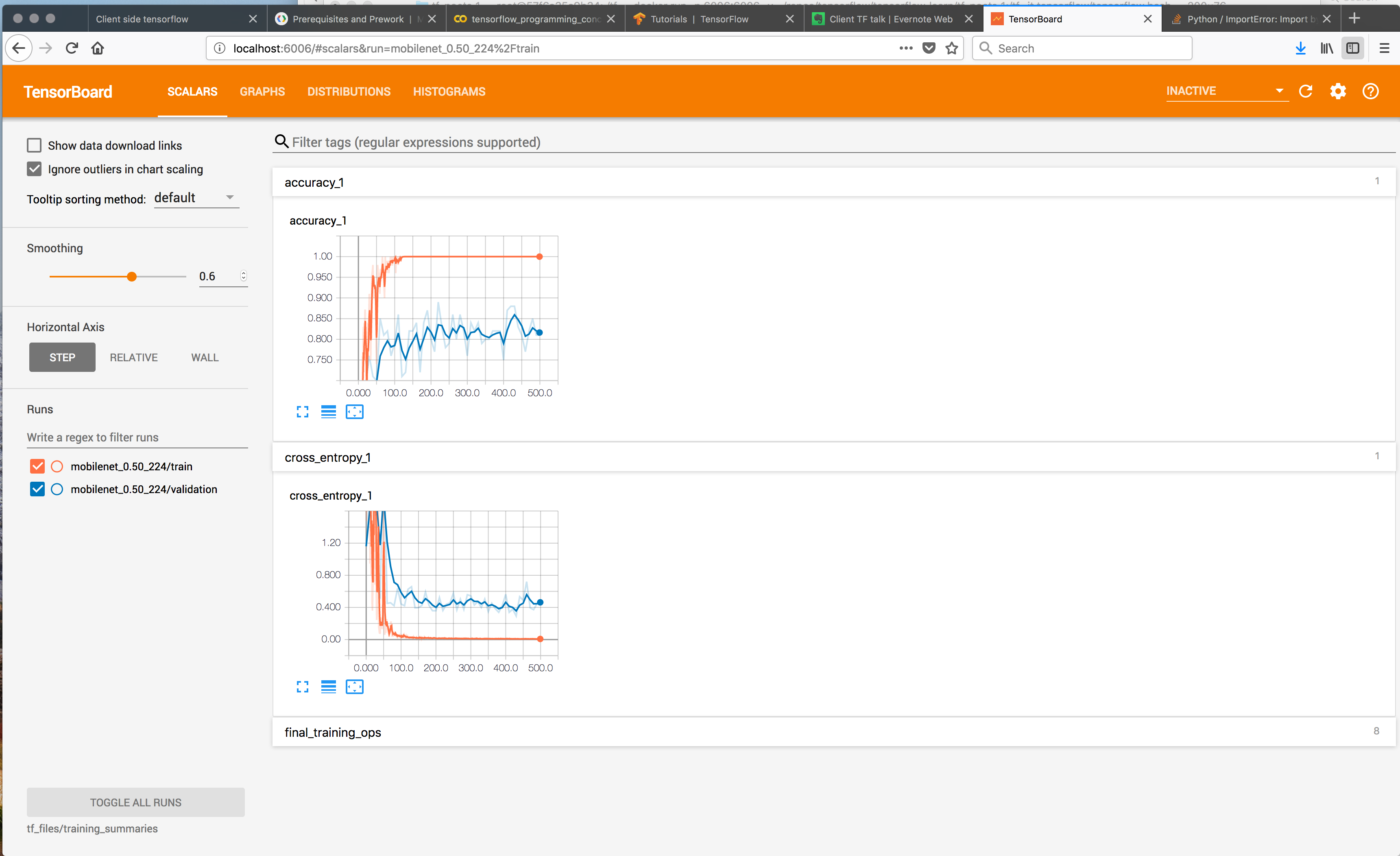Uncheck Ignore outliers in chart scaling

(34, 169)
